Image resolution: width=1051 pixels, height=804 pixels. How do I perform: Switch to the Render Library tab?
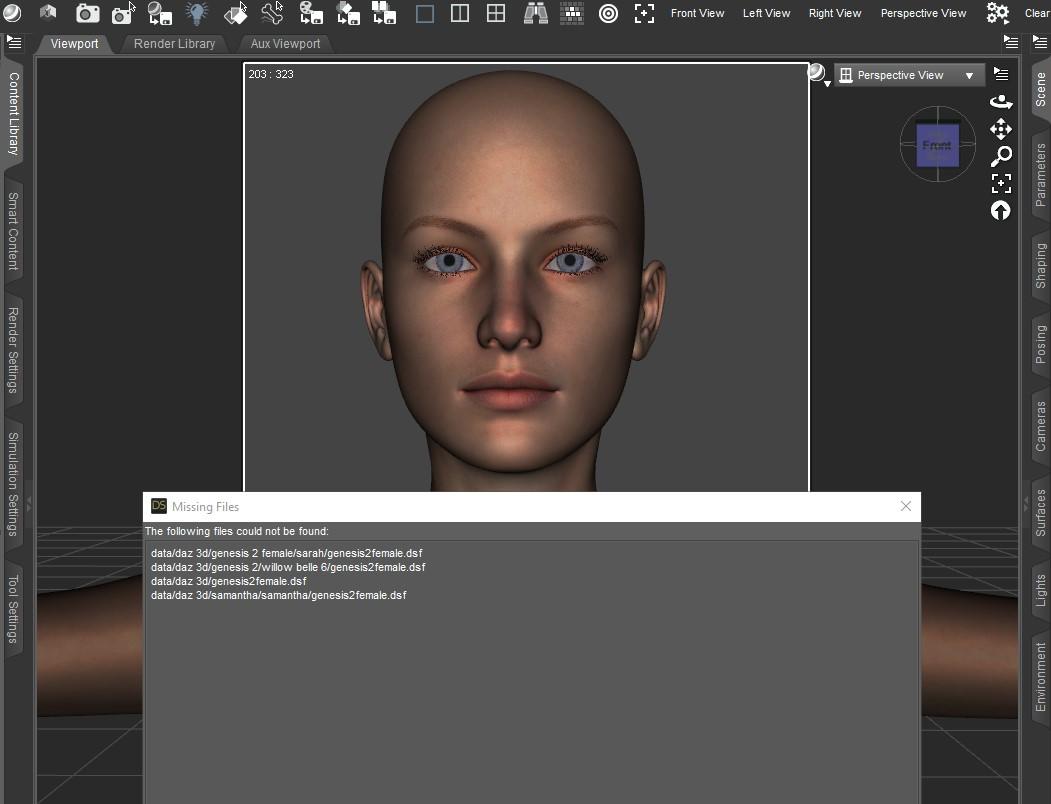[174, 43]
